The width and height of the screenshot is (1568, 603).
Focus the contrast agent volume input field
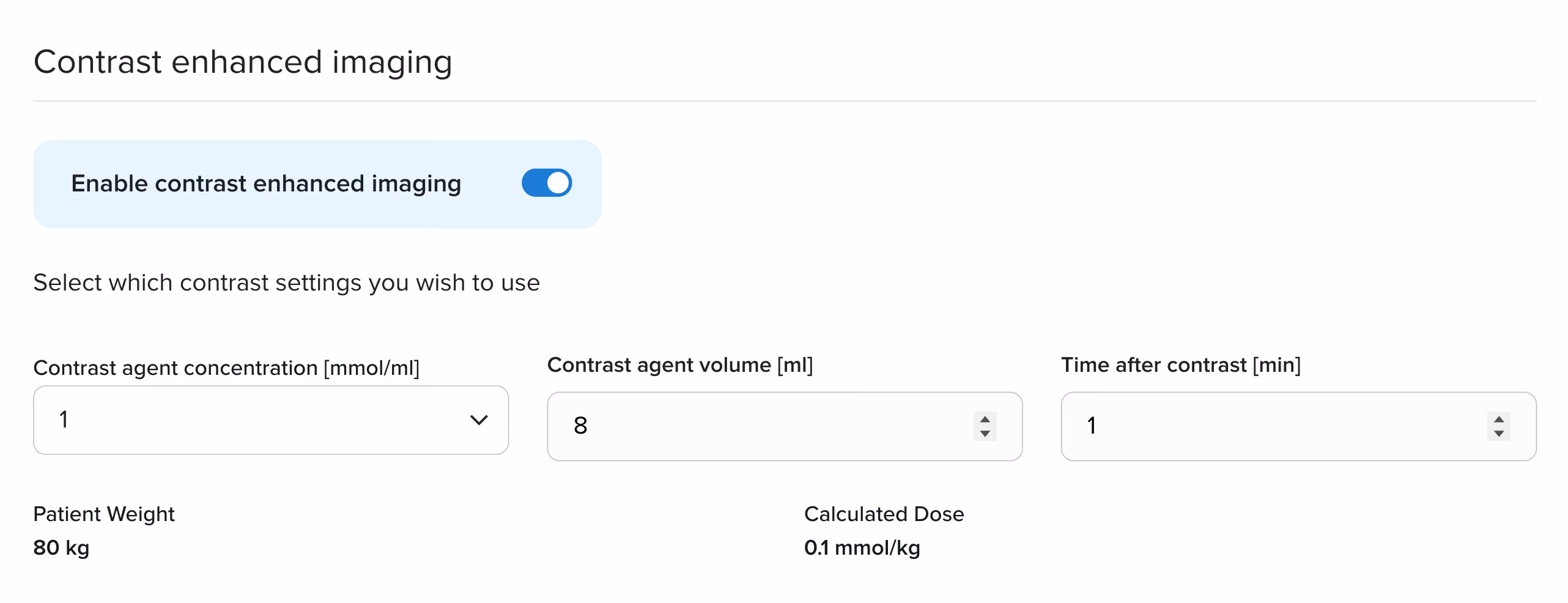(785, 426)
